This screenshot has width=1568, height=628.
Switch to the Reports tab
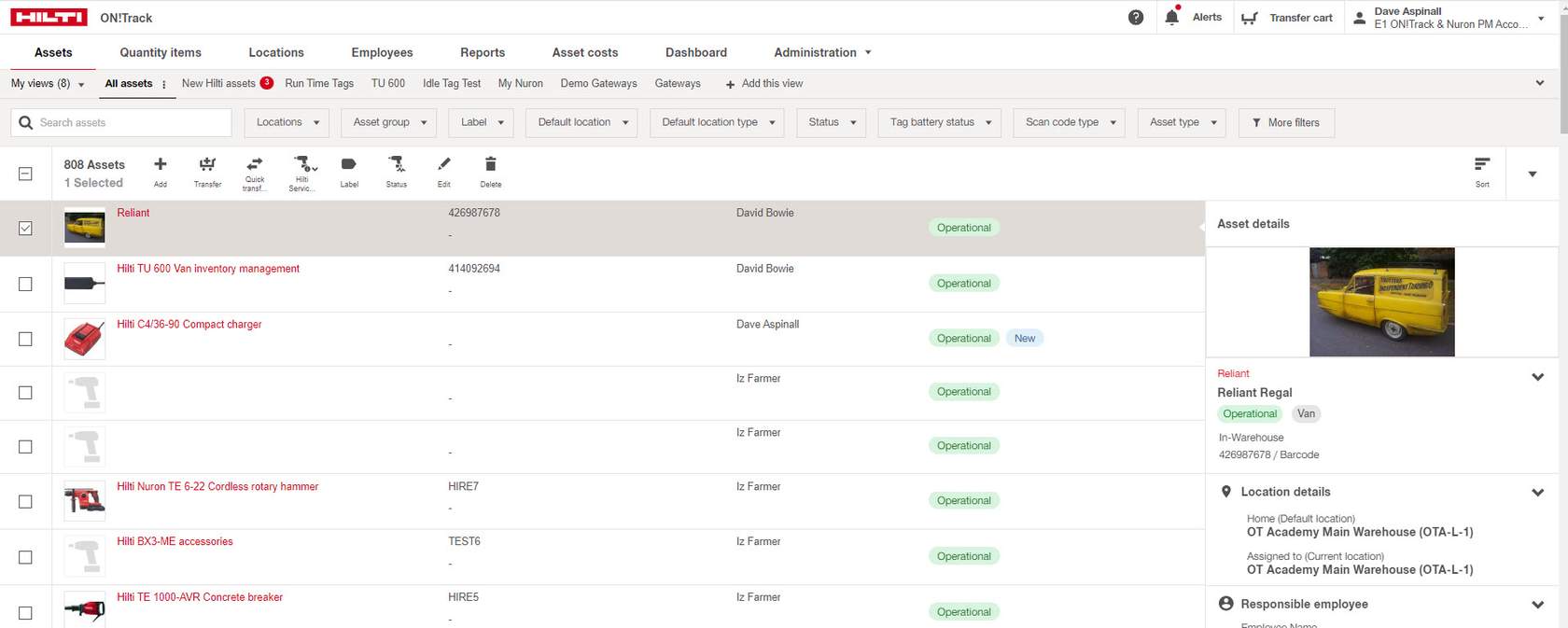483,52
